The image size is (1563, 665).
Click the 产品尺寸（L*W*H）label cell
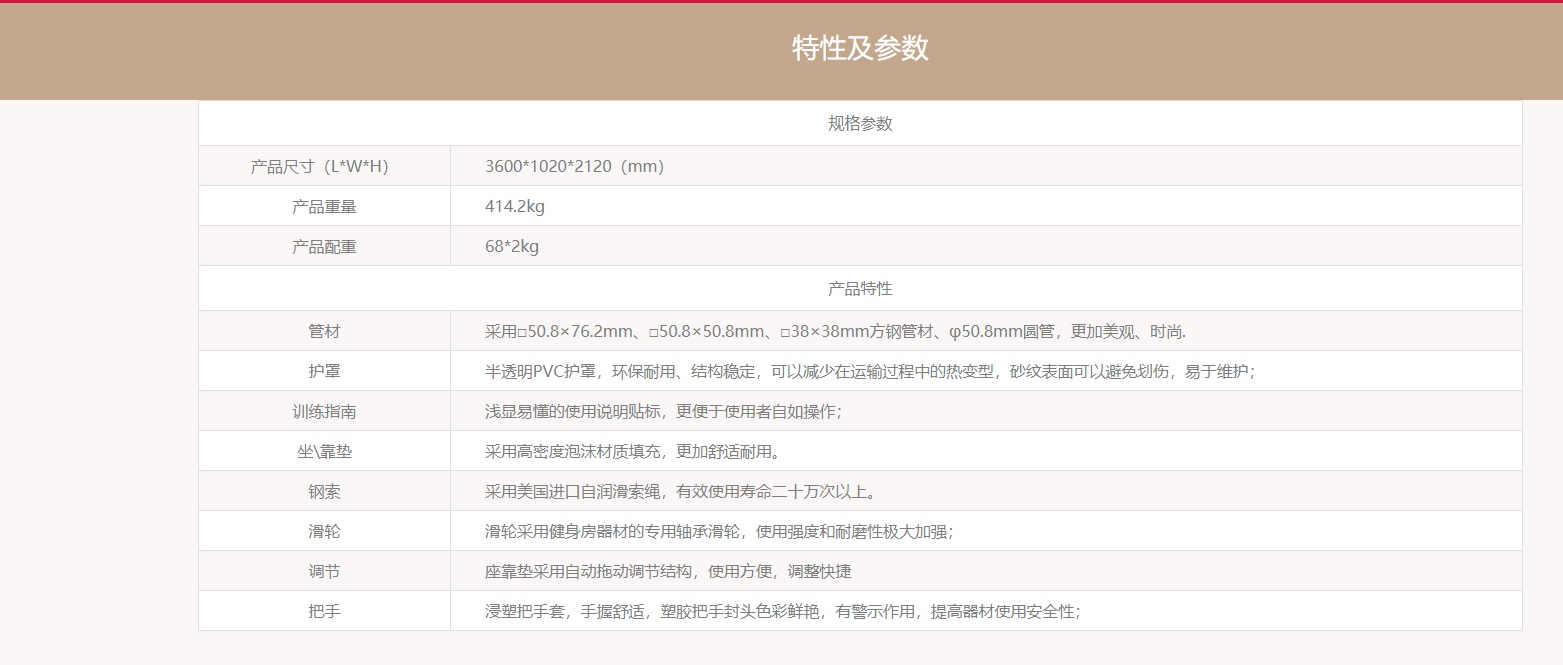tap(319, 166)
